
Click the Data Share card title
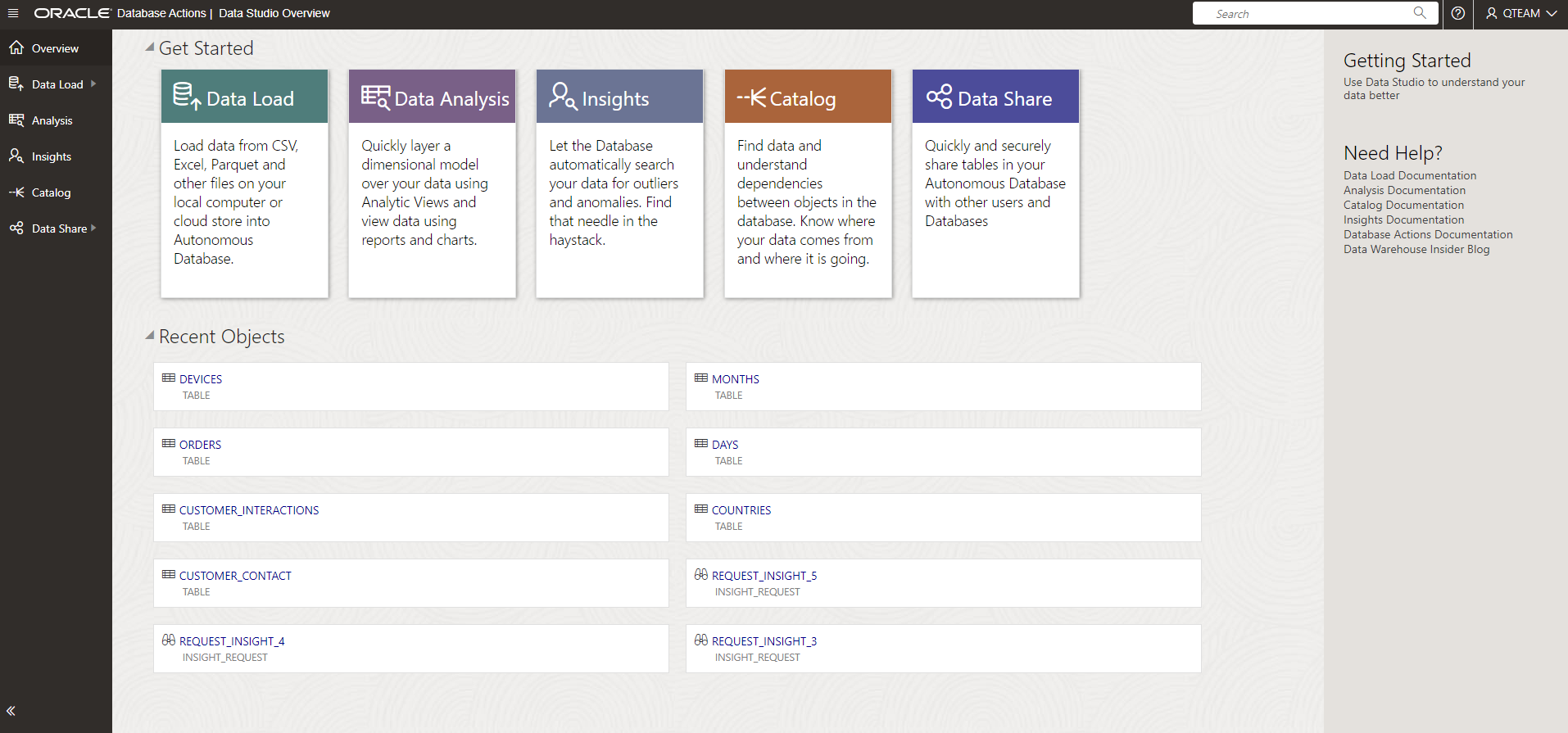tap(1005, 99)
